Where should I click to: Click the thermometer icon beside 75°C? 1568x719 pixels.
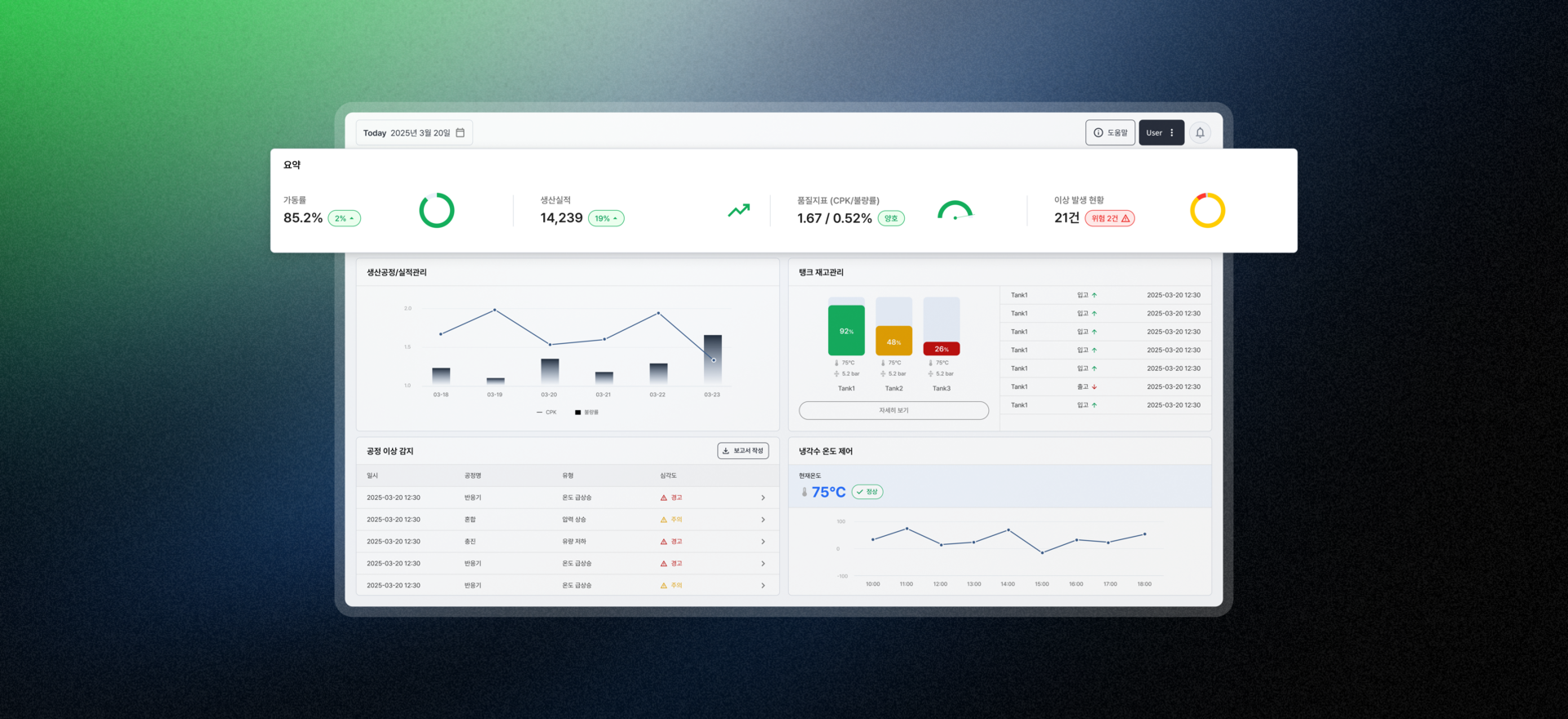(804, 492)
